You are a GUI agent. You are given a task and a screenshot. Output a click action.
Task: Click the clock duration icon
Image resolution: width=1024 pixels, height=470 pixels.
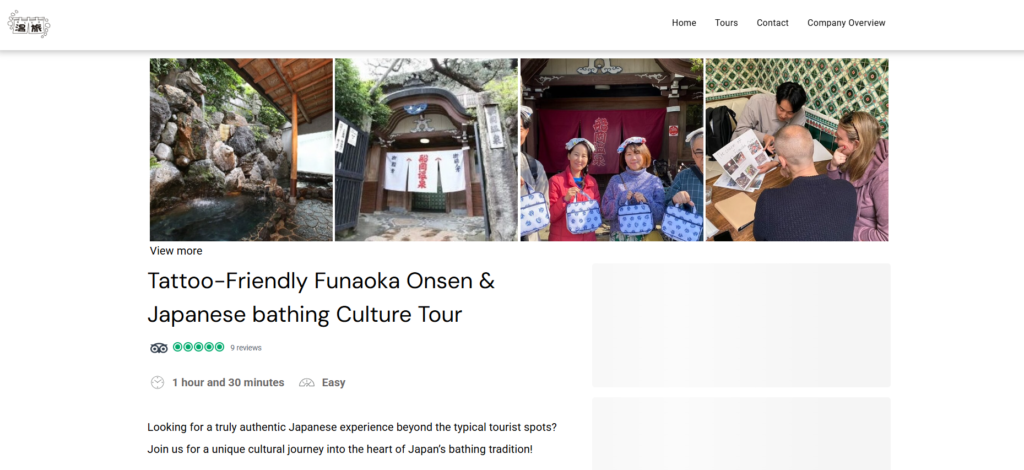[x=157, y=383]
